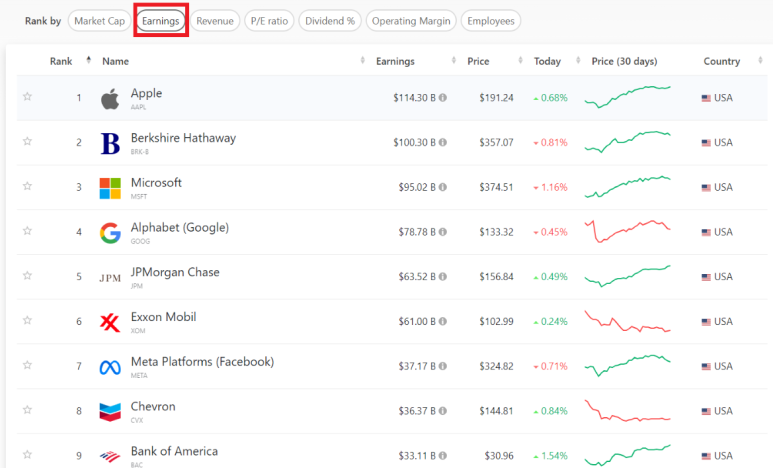Switch ranking to P/E ratio
This screenshot has height=468, width=773.
tap(269, 21)
